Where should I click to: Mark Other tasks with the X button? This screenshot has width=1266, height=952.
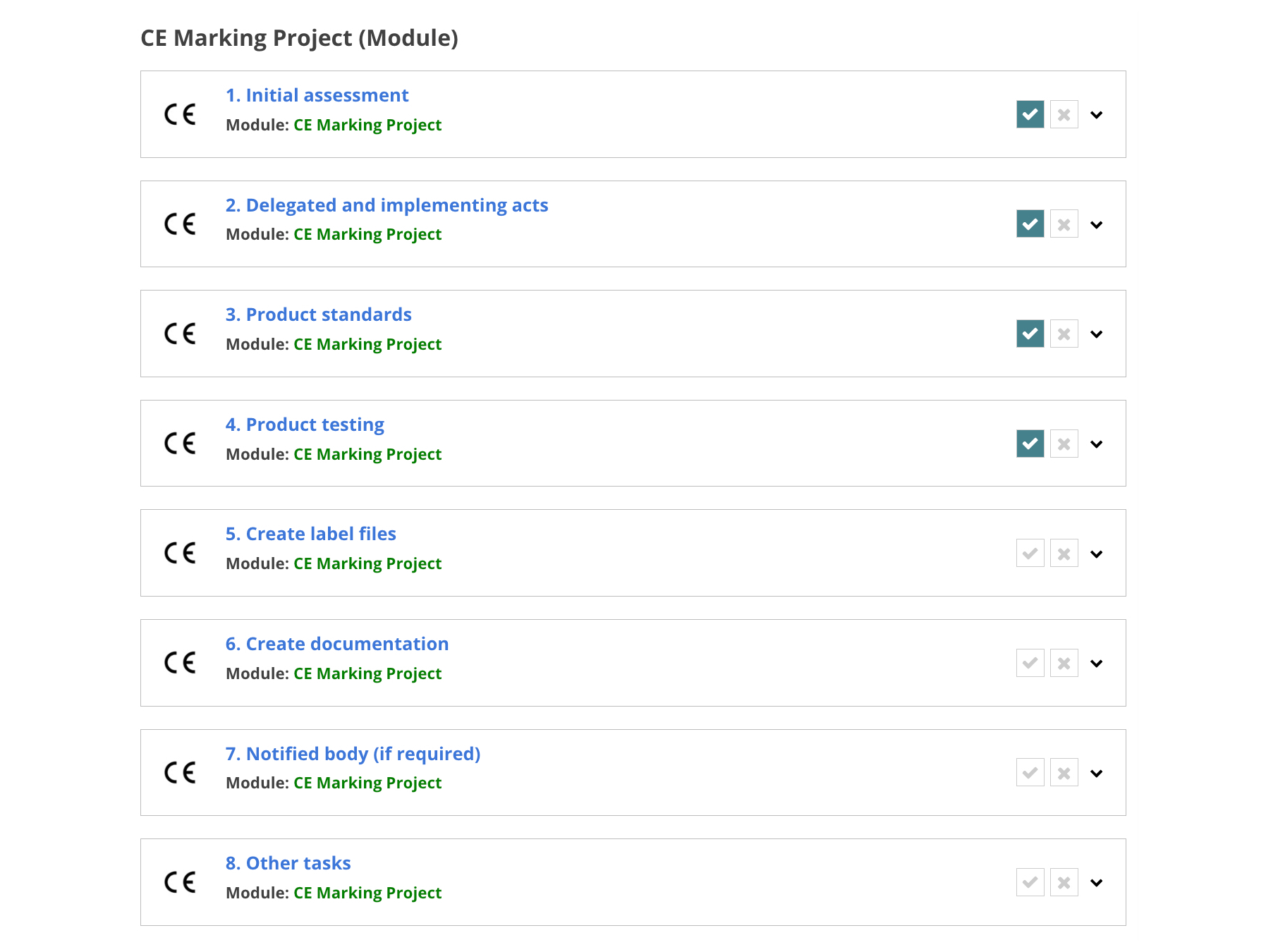[1064, 882]
